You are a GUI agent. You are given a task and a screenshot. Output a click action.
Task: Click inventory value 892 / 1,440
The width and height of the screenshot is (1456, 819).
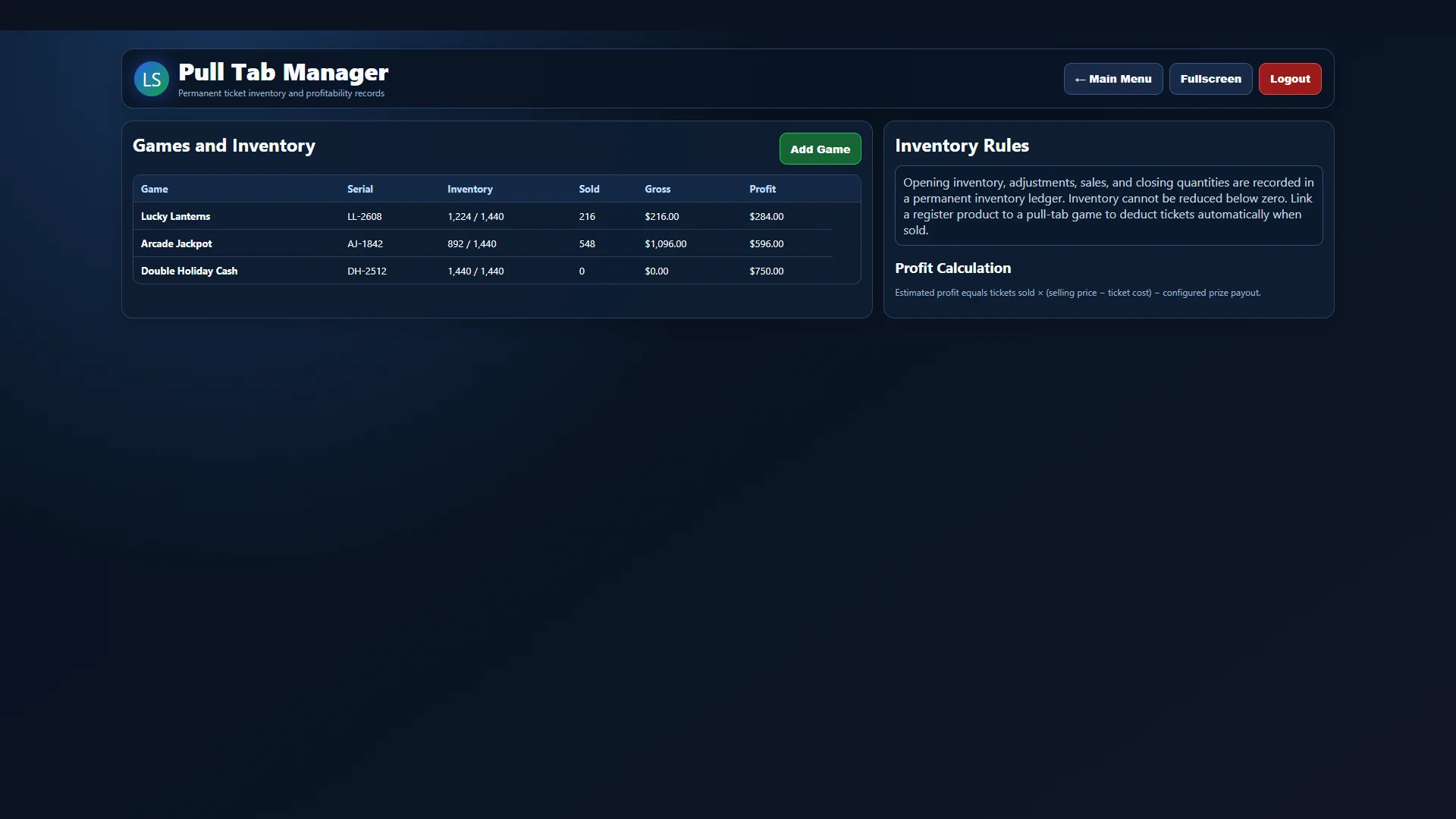point(472,243)
